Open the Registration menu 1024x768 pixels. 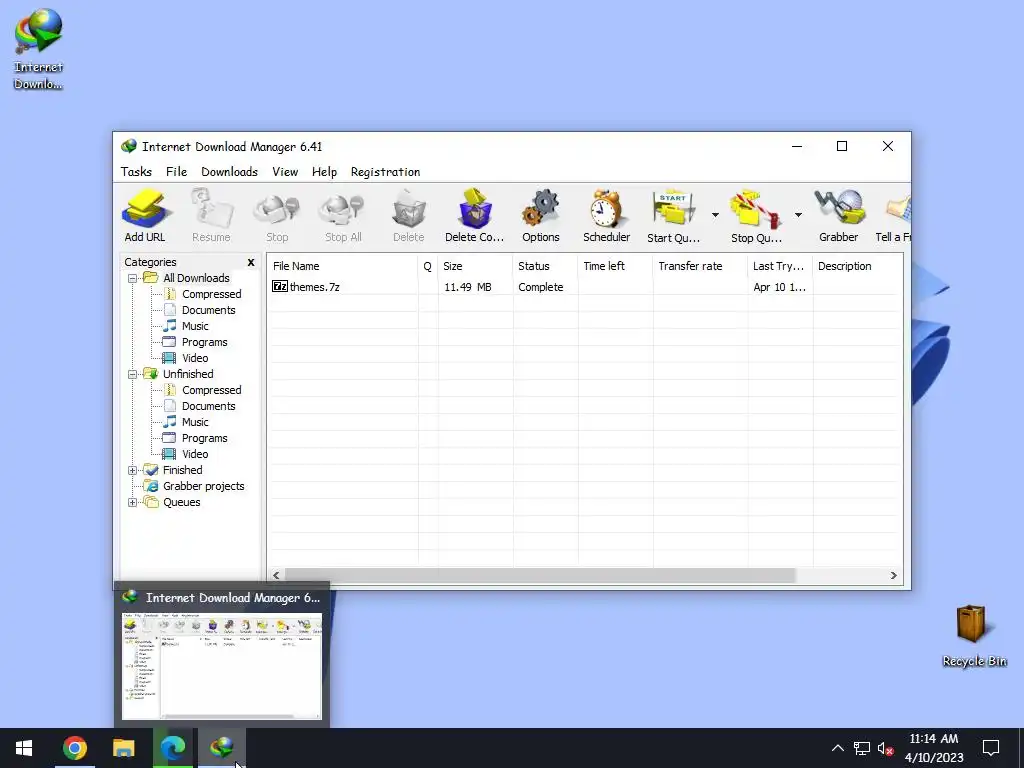coord(385,172)
